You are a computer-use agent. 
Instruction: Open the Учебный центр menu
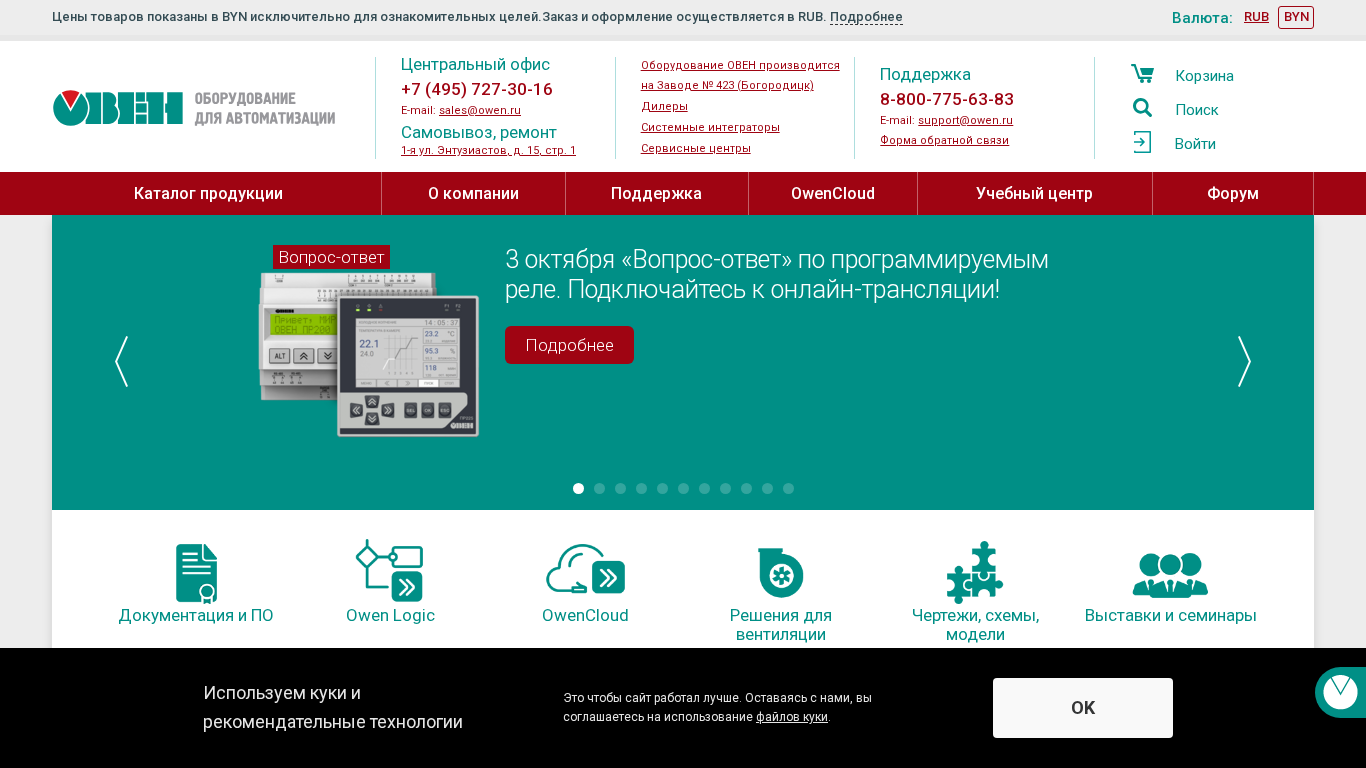(x=1034, y=193)
